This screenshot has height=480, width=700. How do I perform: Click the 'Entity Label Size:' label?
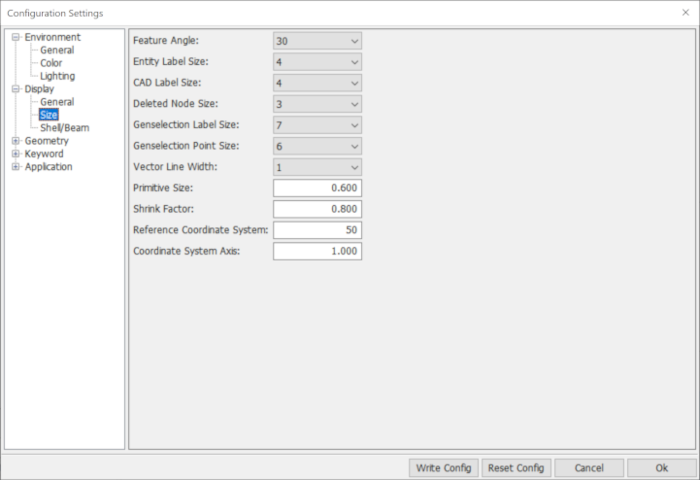coord(171,61)
